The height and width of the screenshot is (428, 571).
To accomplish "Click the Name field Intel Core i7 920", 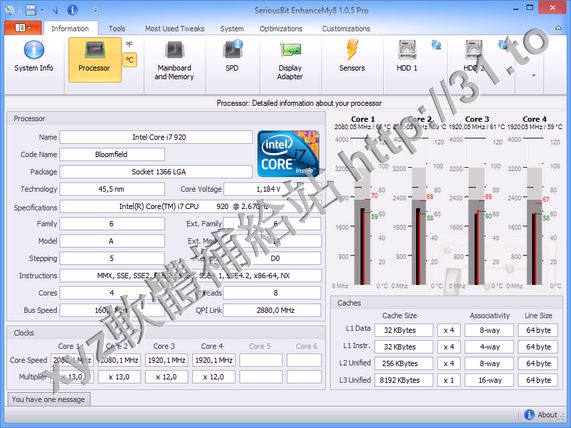I will click(x=156, y=137).
